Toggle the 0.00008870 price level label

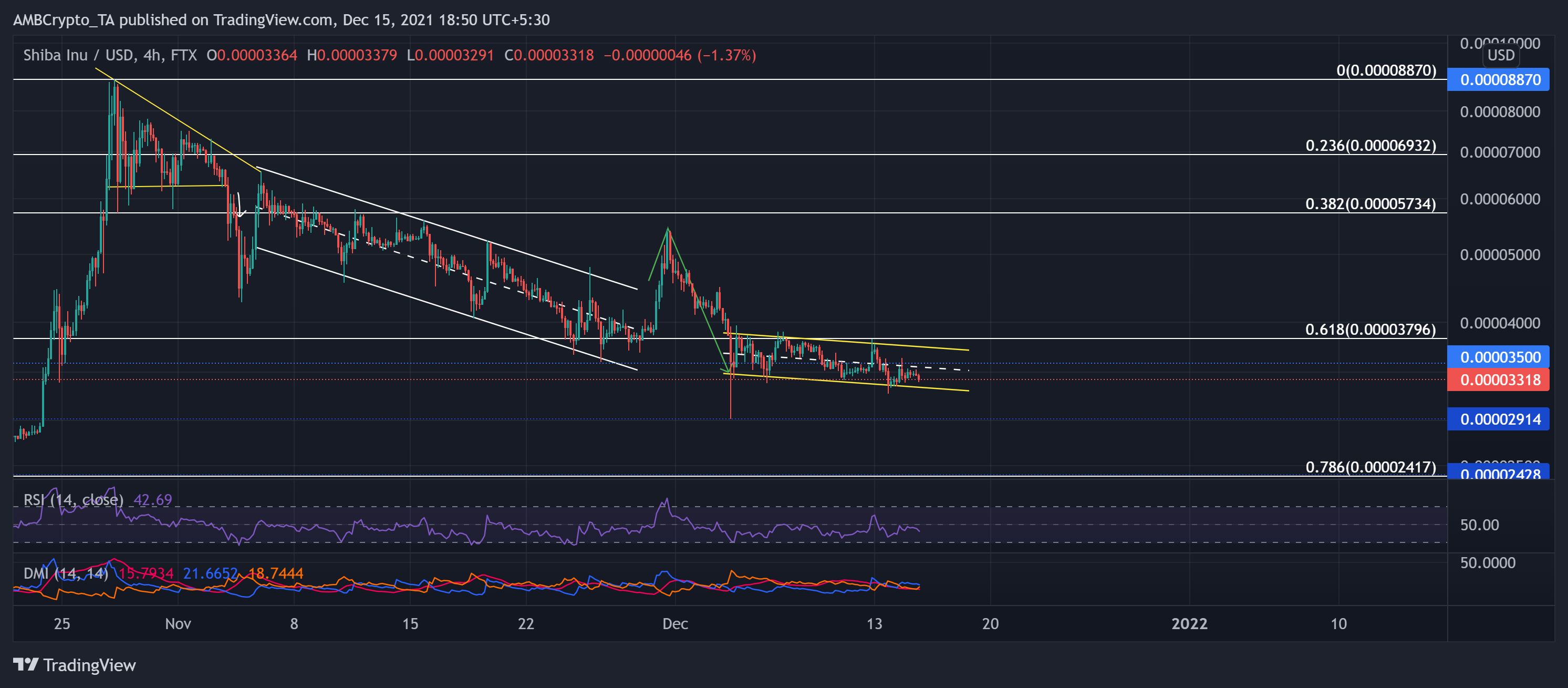click(1499, 80)
